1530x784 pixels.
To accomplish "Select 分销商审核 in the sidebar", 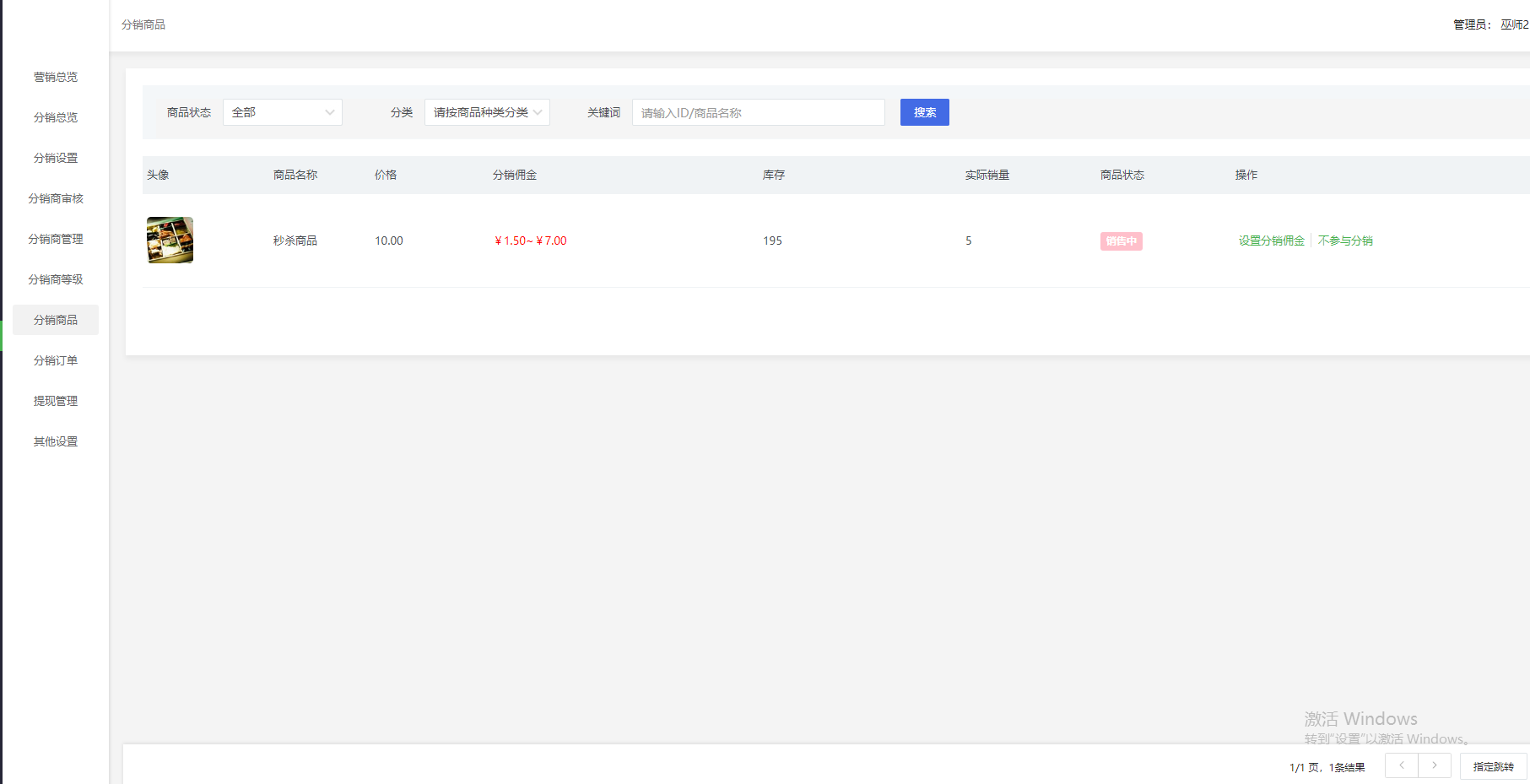I will (56, 198).
